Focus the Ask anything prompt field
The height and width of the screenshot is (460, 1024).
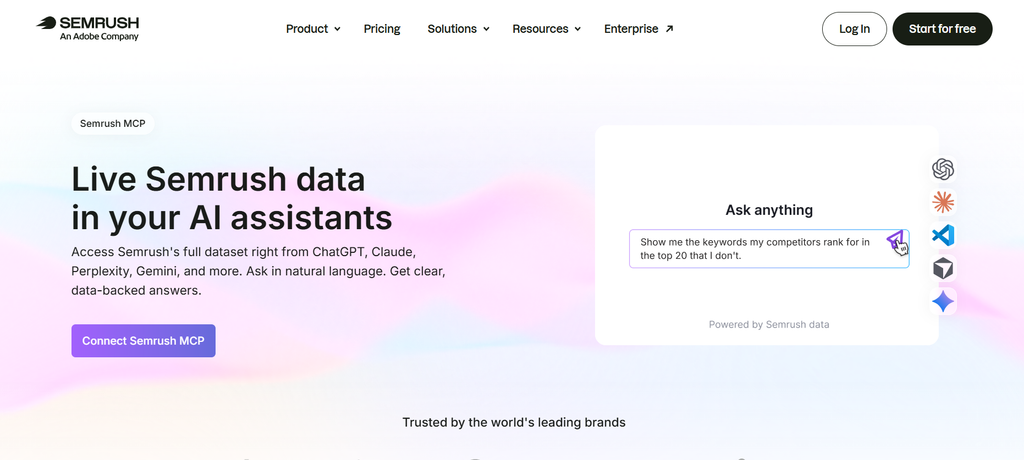point(769,248)
